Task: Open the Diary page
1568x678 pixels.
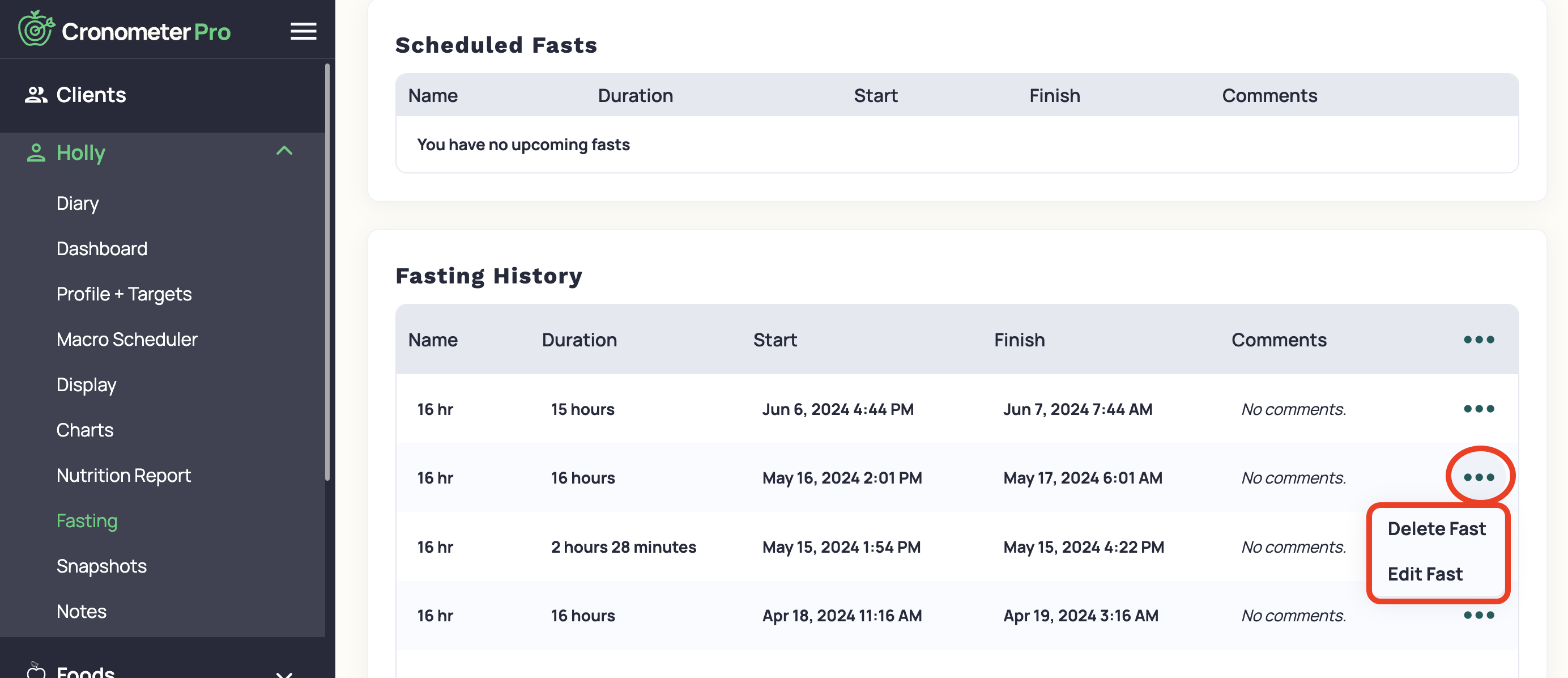Action: tap(76, 203)
